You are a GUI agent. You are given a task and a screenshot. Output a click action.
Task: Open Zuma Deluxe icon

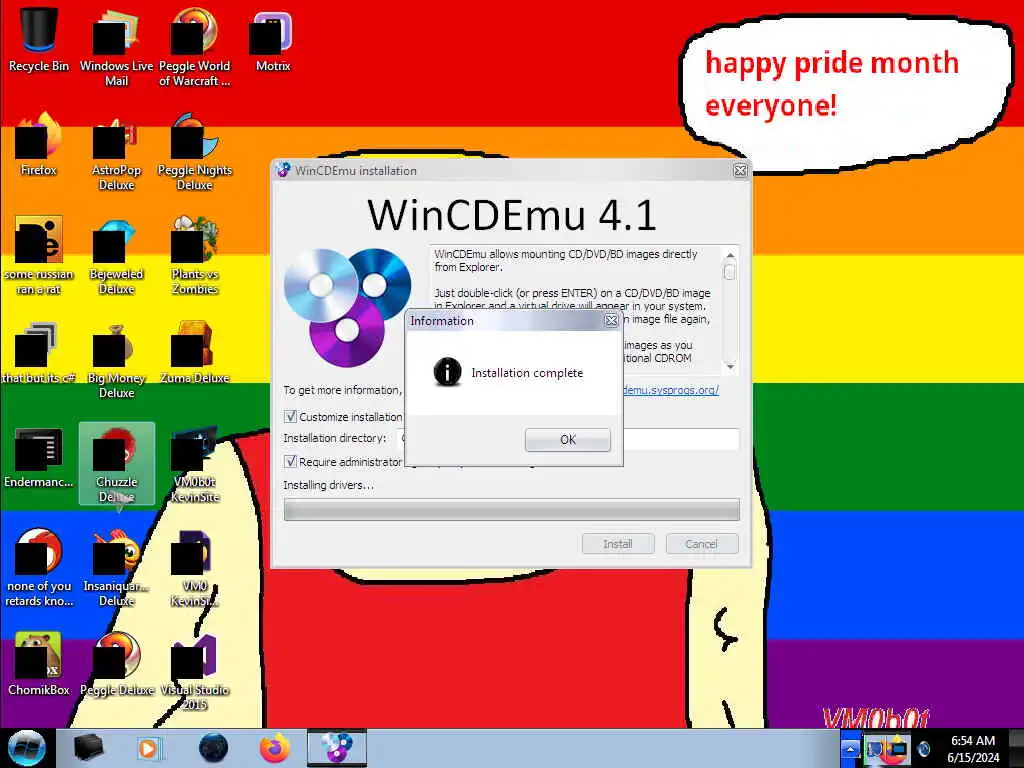pos(195,352)
